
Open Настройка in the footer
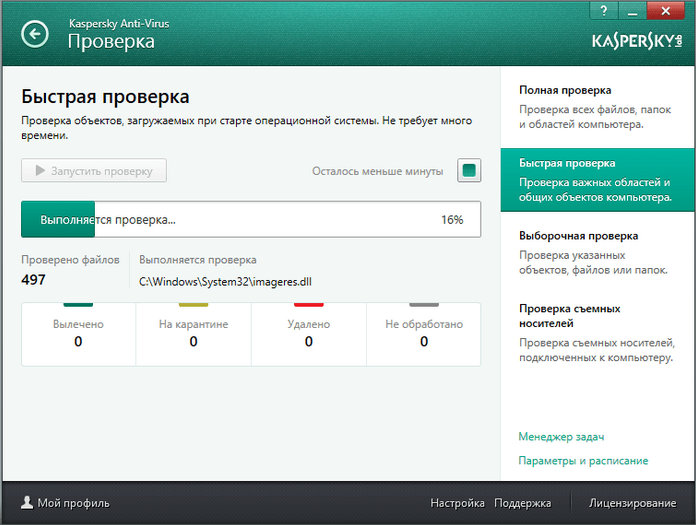click(457, 503)
